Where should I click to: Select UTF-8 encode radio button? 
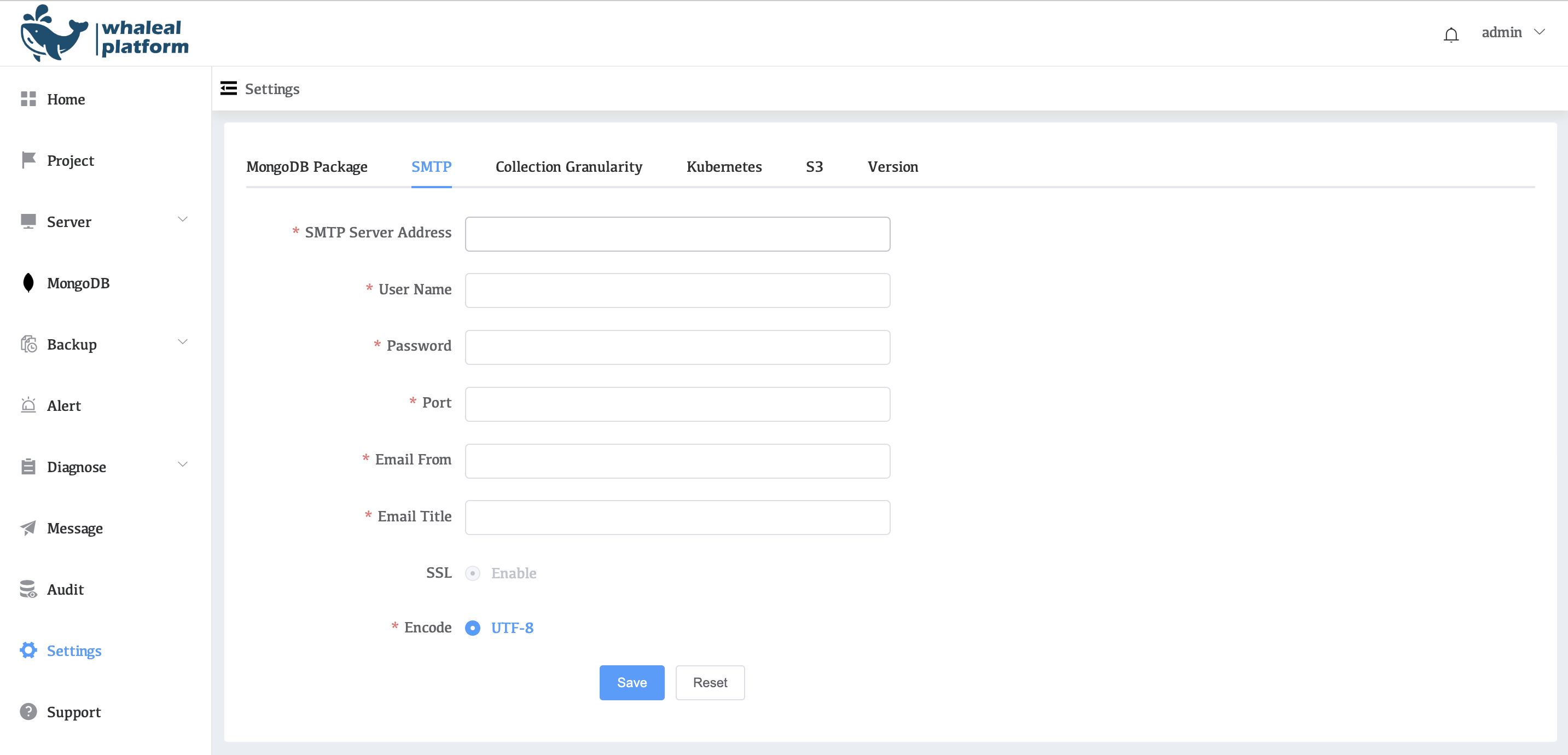(x=473, y=628)
